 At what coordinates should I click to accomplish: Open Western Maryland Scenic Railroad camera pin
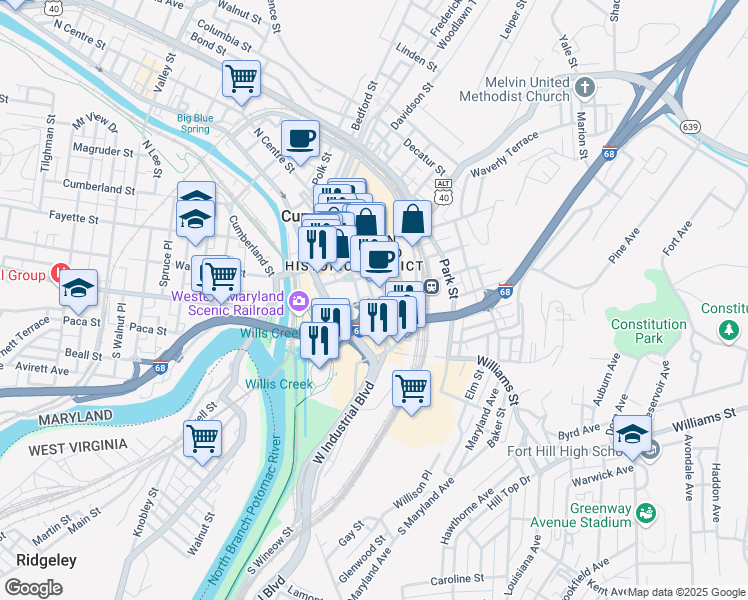299,301
